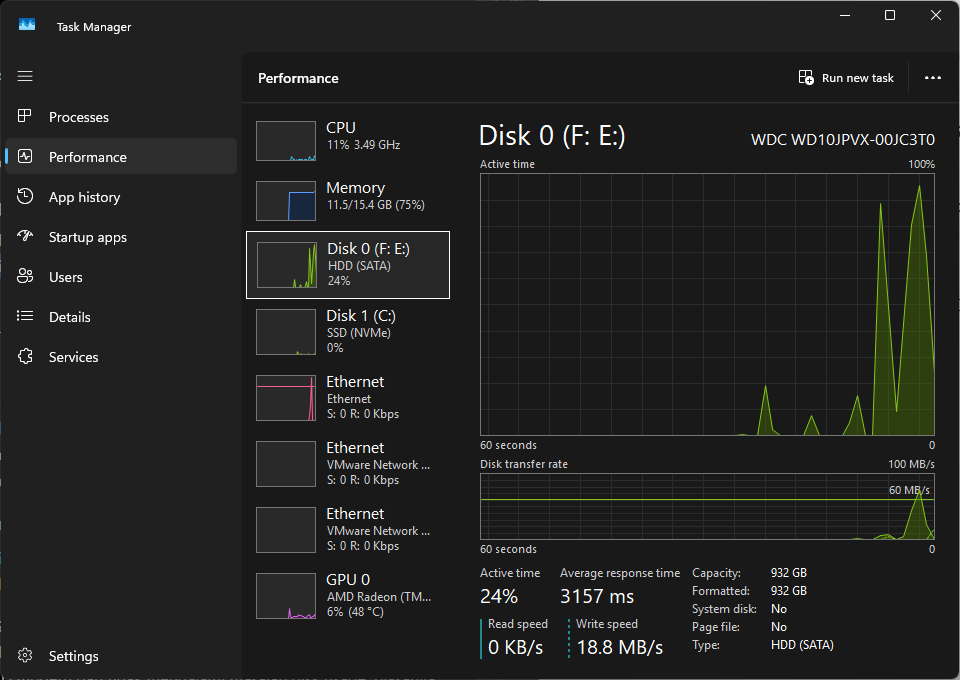The image size is (960, 680).
Task: Select the Disk 1 (C:) thumbnail
Action: (286, 332)
